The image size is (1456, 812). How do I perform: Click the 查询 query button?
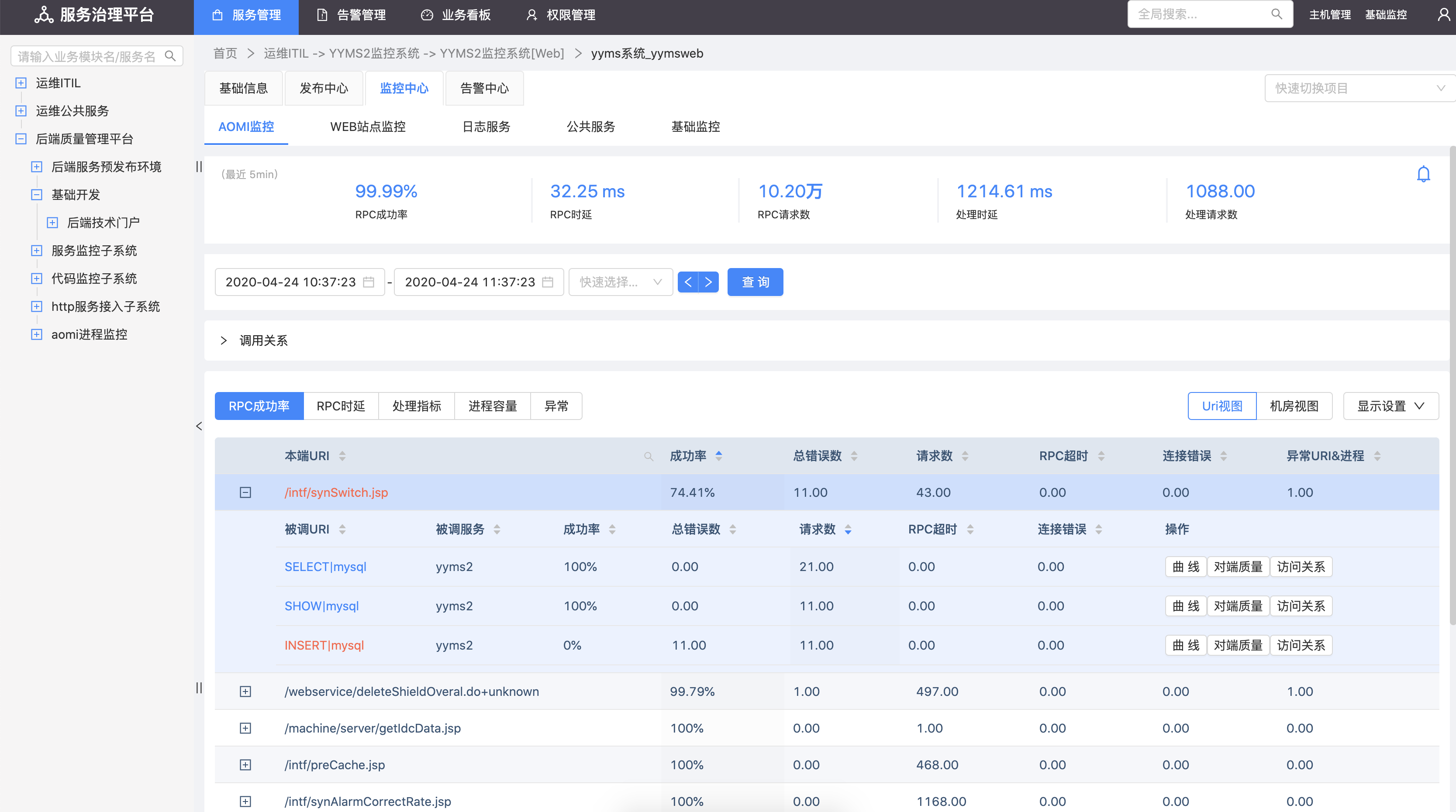pyautogui.click(x=755, y=282)
